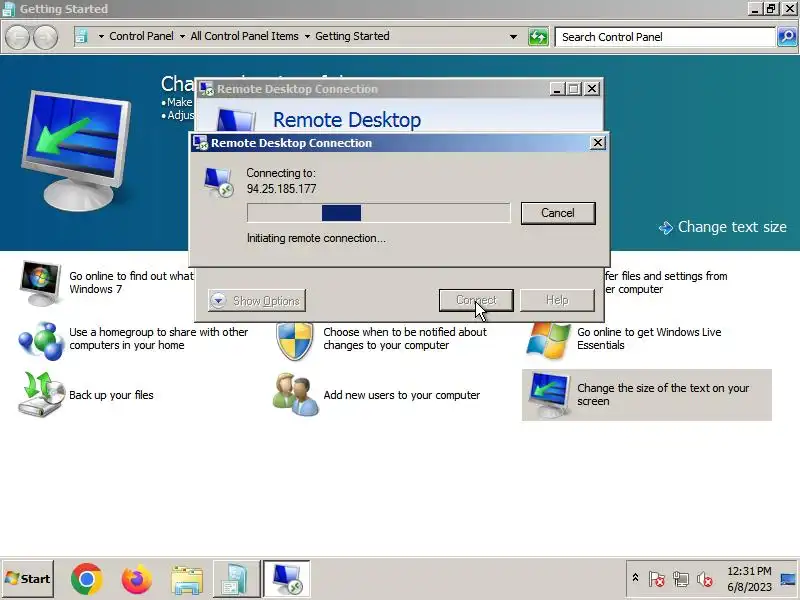Open the root dropdown before Control Panel
This screenshot has height=600, width=800.
(101, 36)
